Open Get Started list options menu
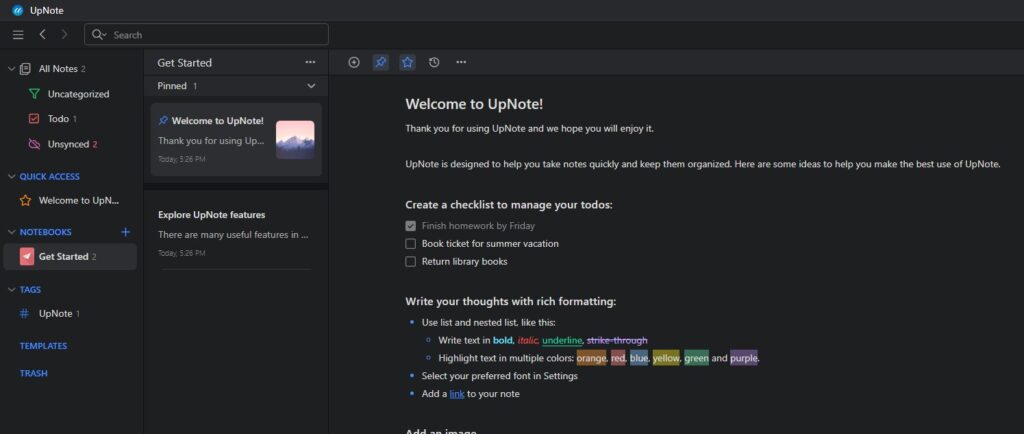Screen dimensions: 1024x434 (310, 62)
